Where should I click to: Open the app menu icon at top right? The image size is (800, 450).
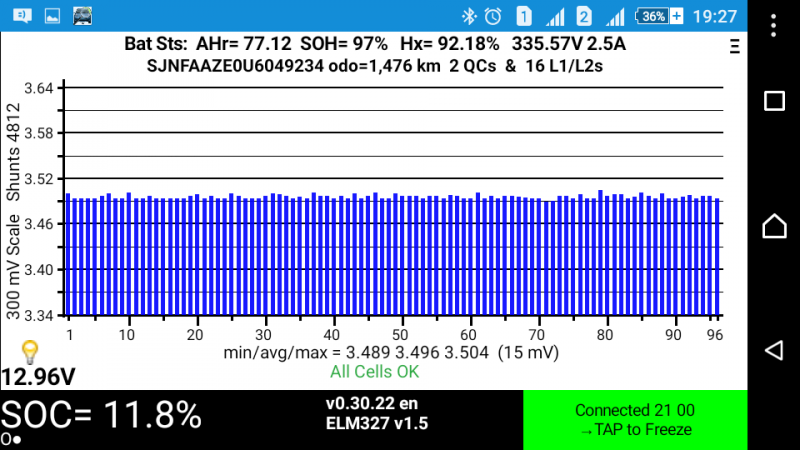[x=735, y=46]
